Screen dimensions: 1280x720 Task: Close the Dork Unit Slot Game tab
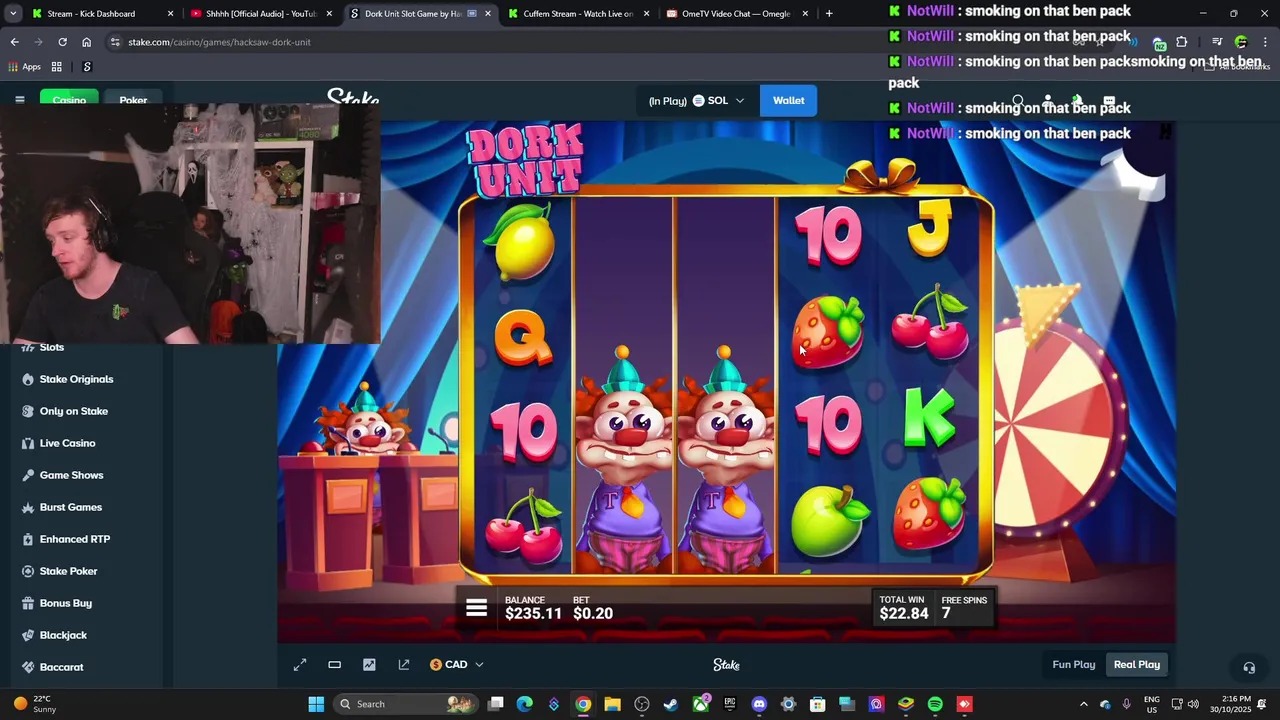click(488, 14)
